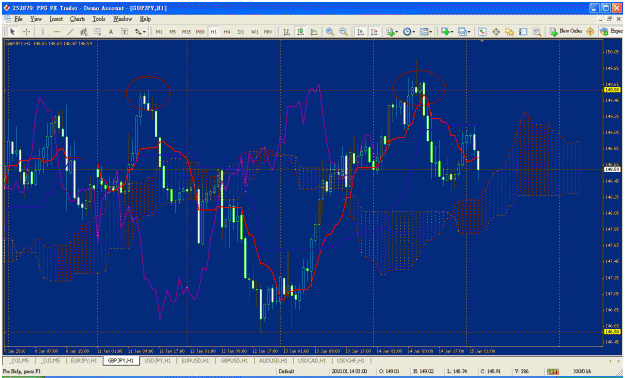Open the chart window system menu icon
The width and height of the screenshot is (625, 378).
(8, 19)
